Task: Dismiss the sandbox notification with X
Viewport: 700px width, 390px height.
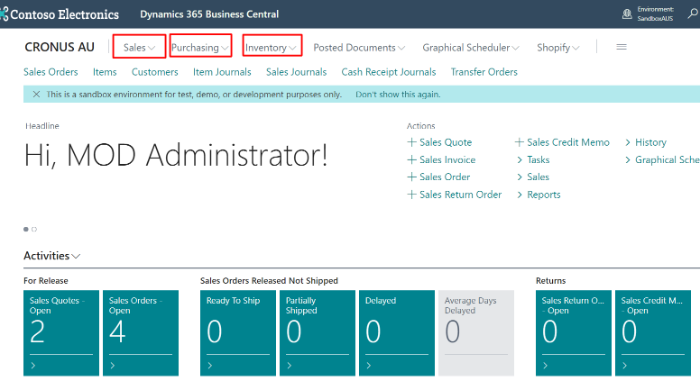Action: click(36, 94)
